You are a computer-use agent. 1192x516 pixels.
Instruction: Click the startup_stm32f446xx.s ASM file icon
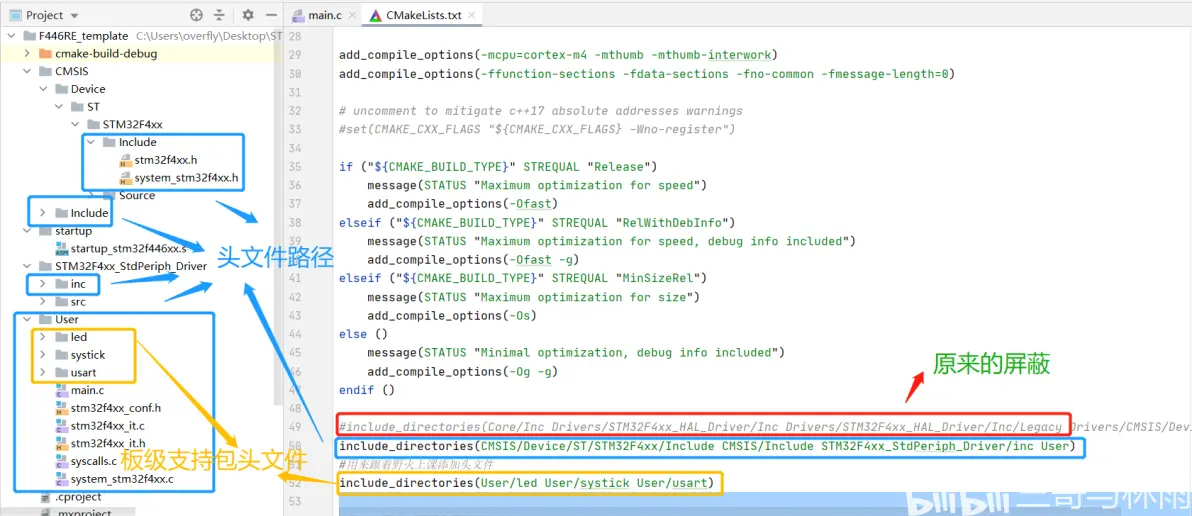coord(62,249)
